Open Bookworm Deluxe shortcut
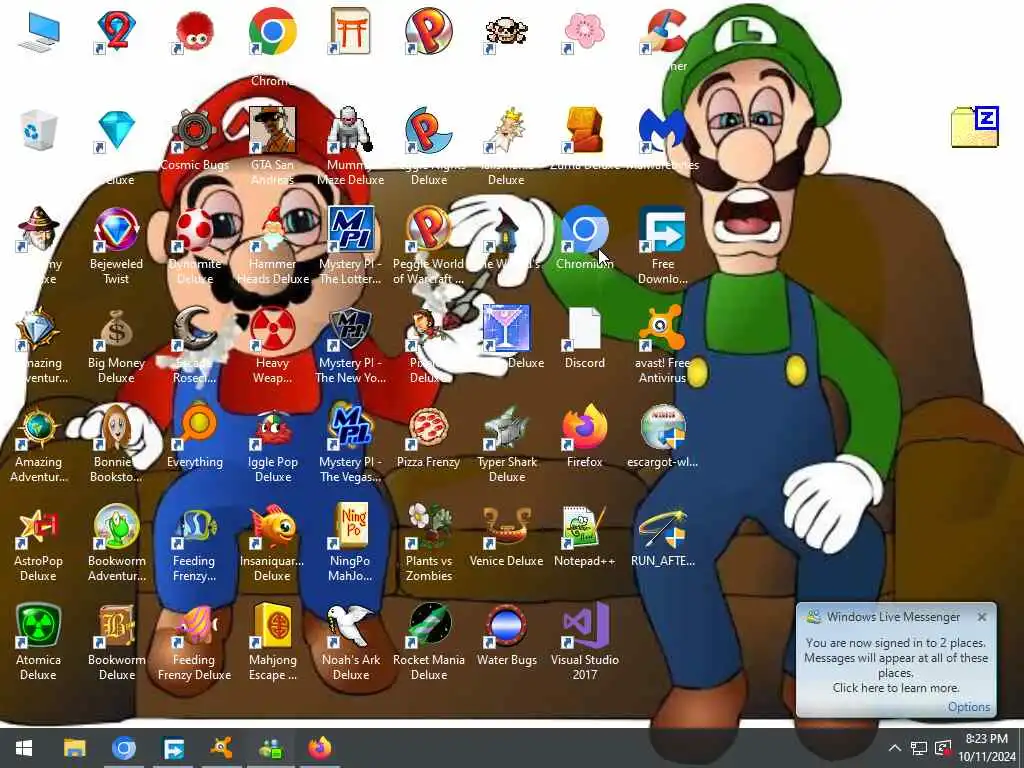Viewport: 1024px width, 768px height. [x=116, y=626]
